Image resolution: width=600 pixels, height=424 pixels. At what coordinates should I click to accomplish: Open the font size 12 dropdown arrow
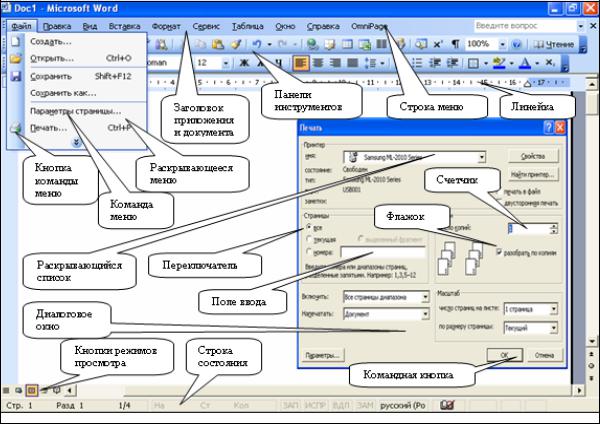click(x=226, y=63)
